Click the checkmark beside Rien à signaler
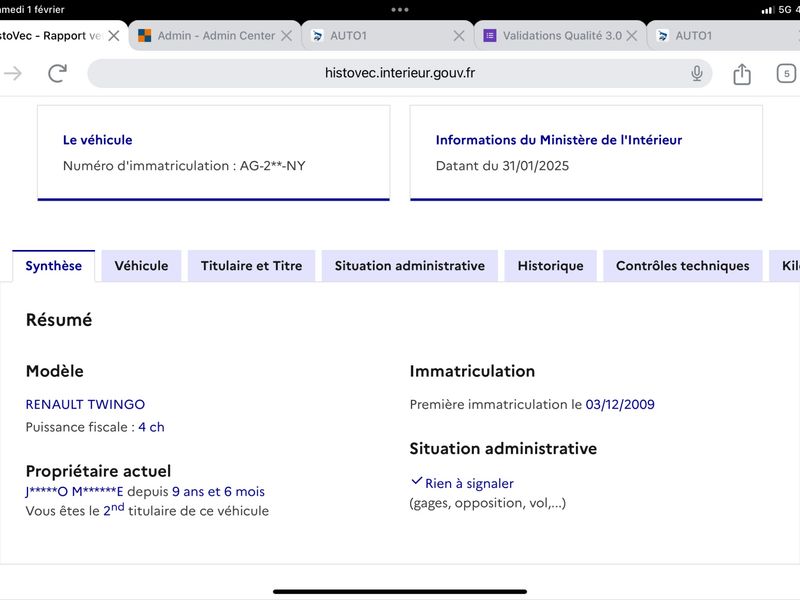800x600 pixels. pyautogui.click(x=416, y=481)
